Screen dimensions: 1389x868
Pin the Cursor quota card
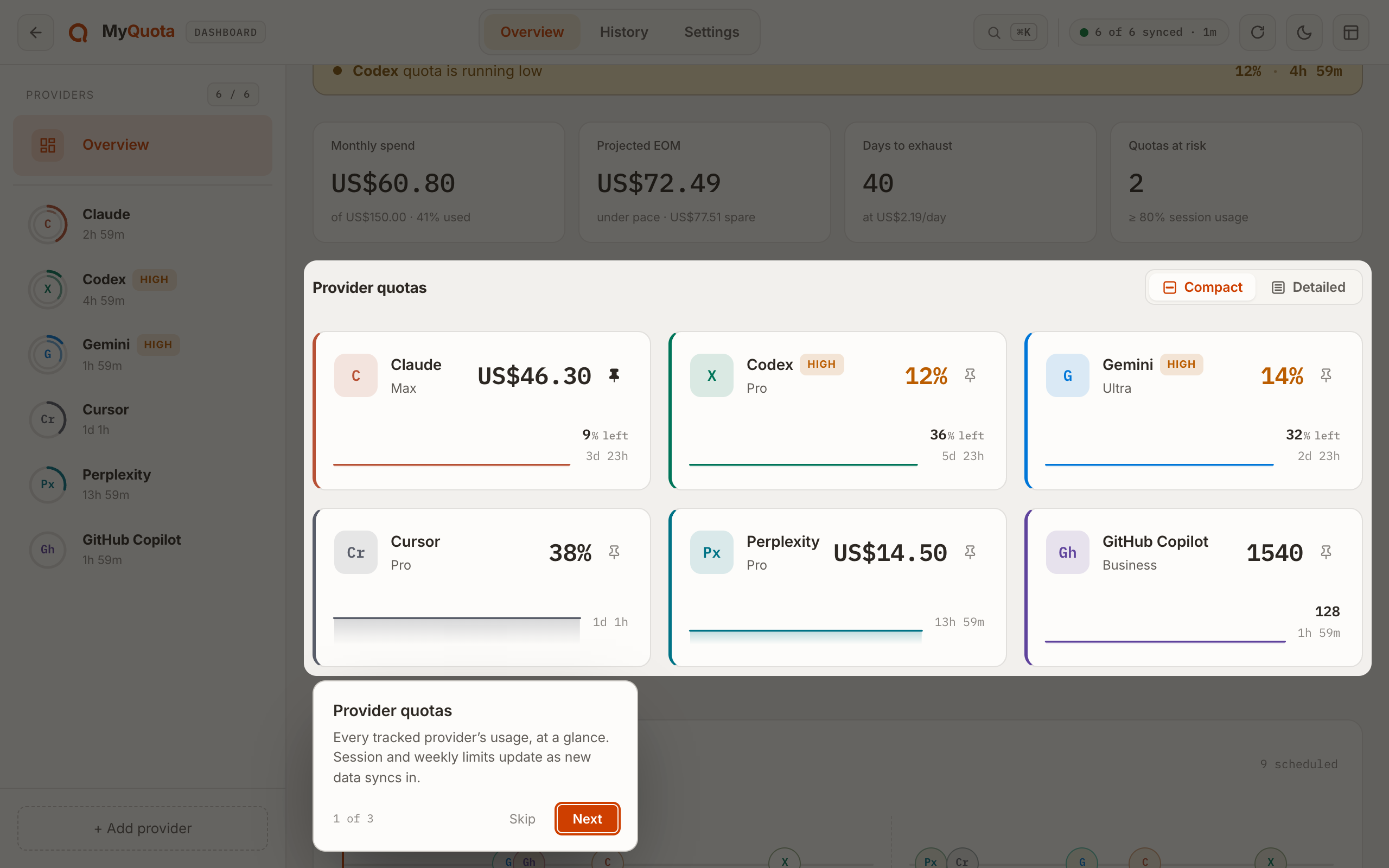tap(614, 552)
